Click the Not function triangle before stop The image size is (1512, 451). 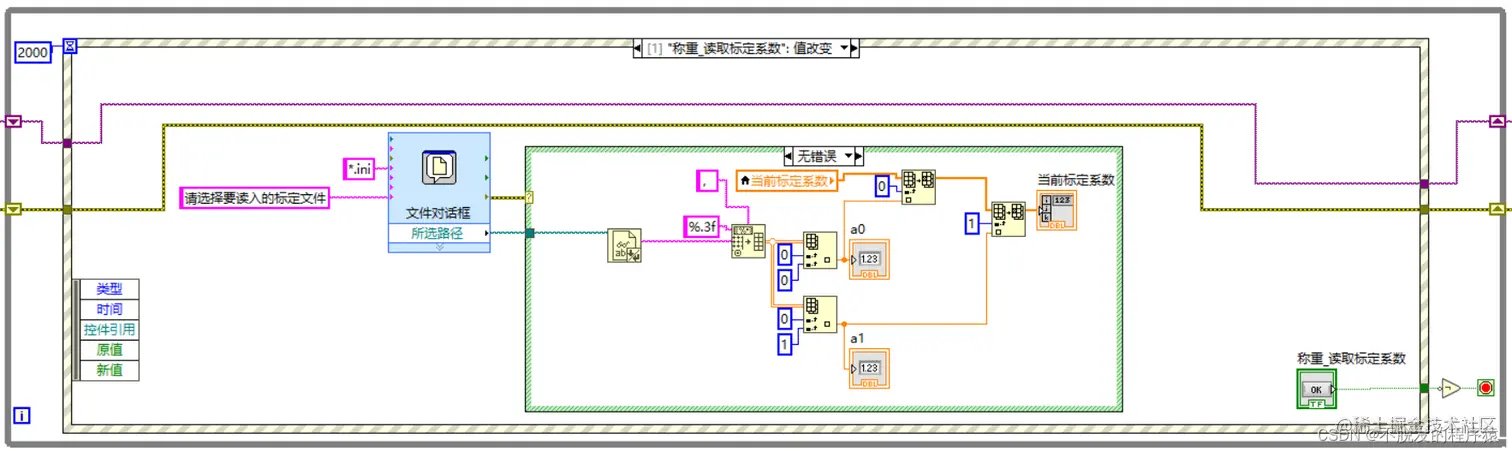pos(1450,387)
